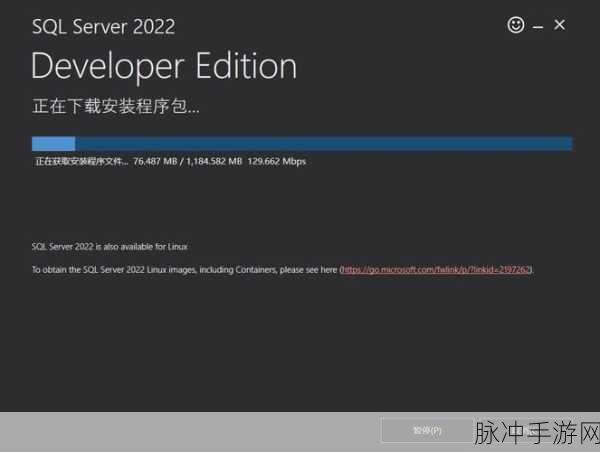Close the SQL Server 2022 installer
The width and height of the screenshot is (600, 452).
559,25
